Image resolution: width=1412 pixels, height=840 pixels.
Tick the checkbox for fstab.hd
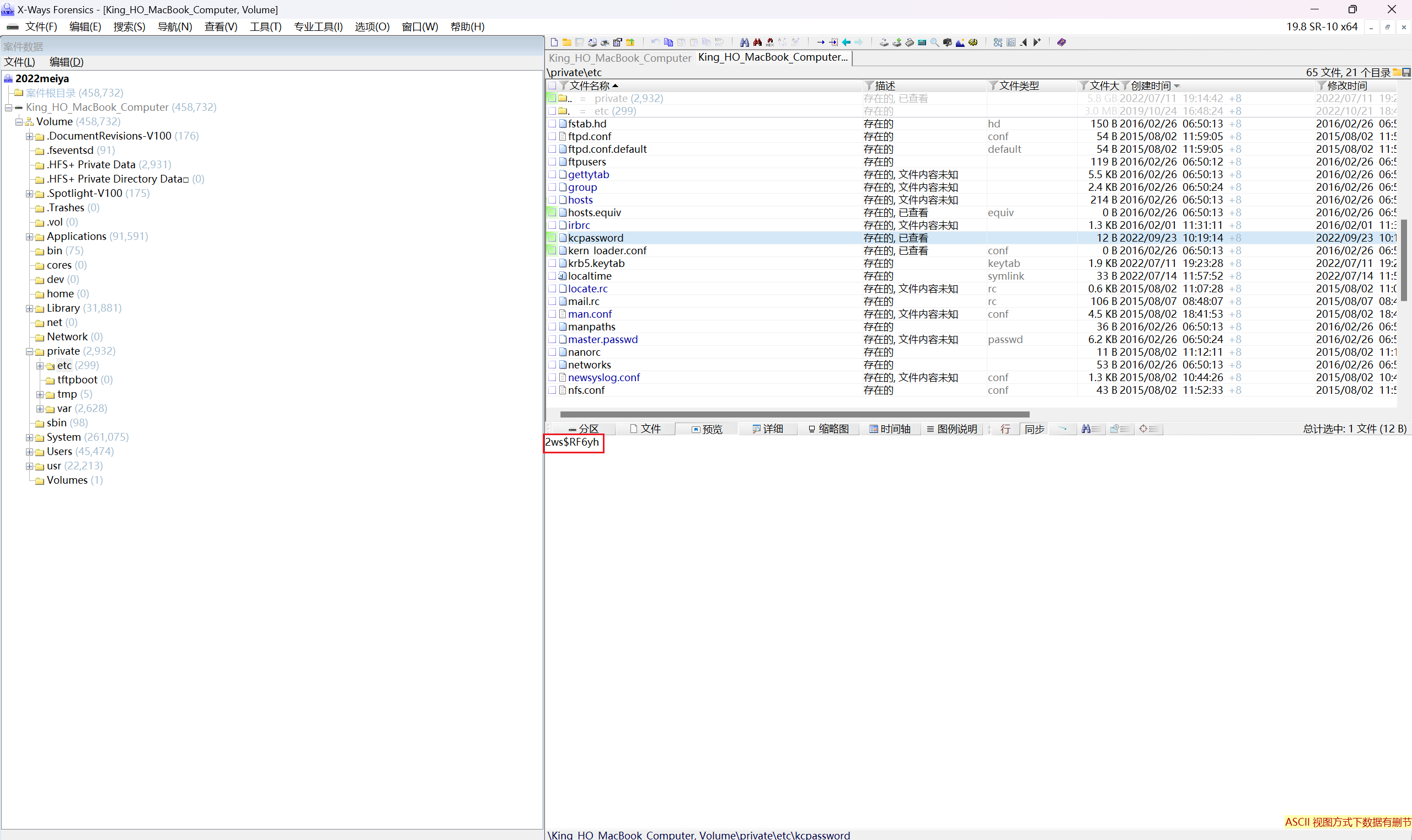(x=552, y=124)
